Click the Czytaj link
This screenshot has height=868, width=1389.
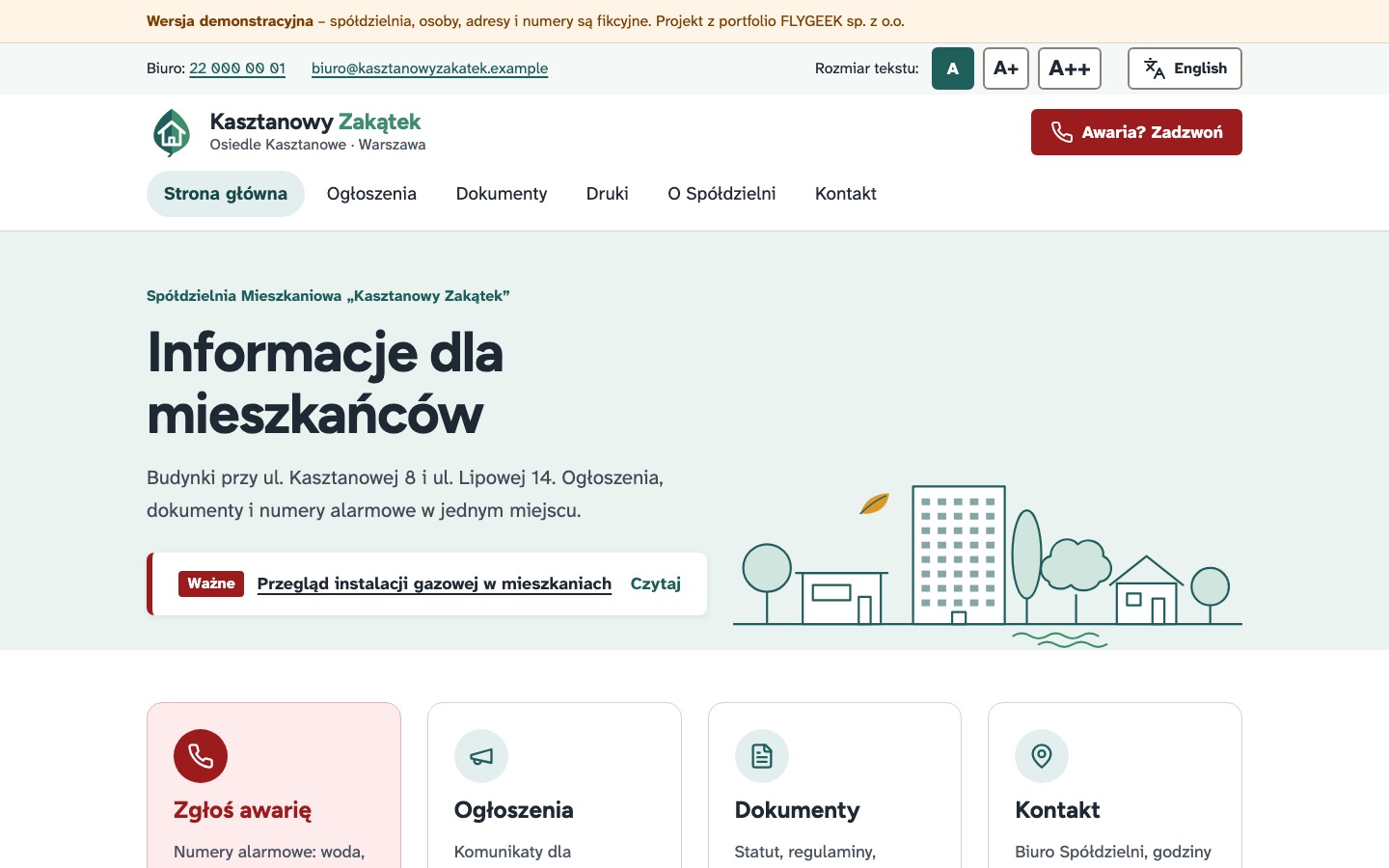[656, 583]
